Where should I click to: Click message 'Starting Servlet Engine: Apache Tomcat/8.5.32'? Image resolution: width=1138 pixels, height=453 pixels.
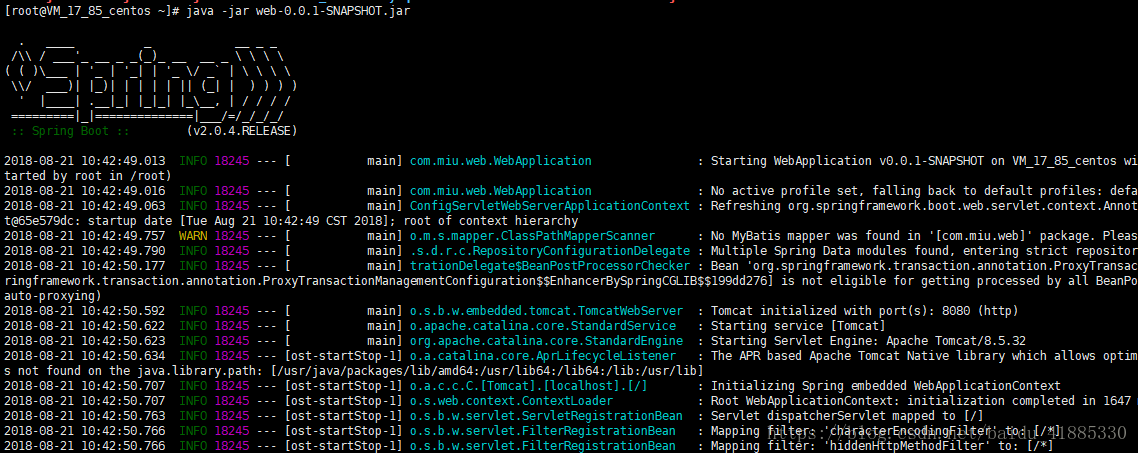[x=869, y=340]
